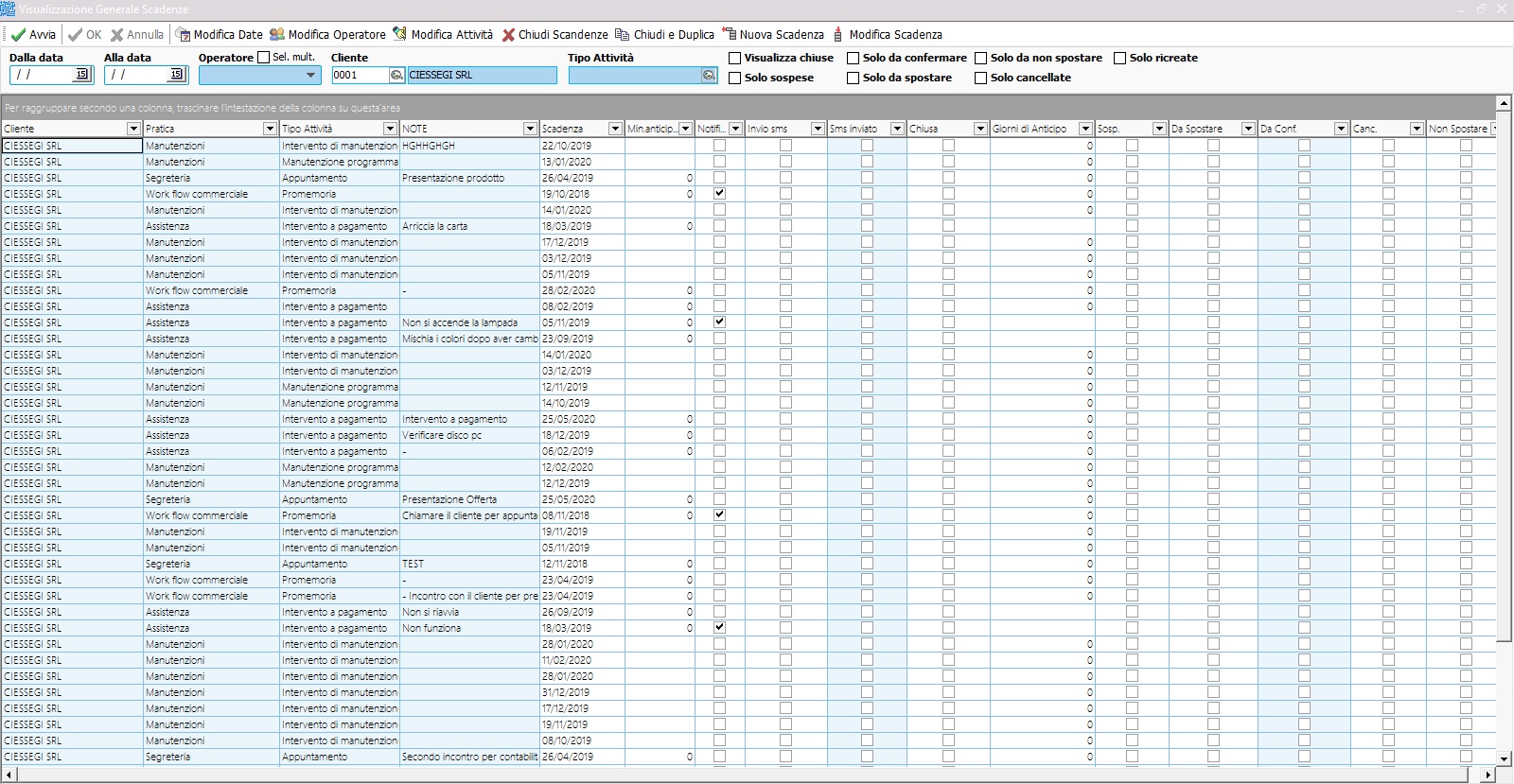Enable Solo da confermare filter
The width and height of the screenshot is (1514, 784).
pyautogui.click(x=854, y=58)
